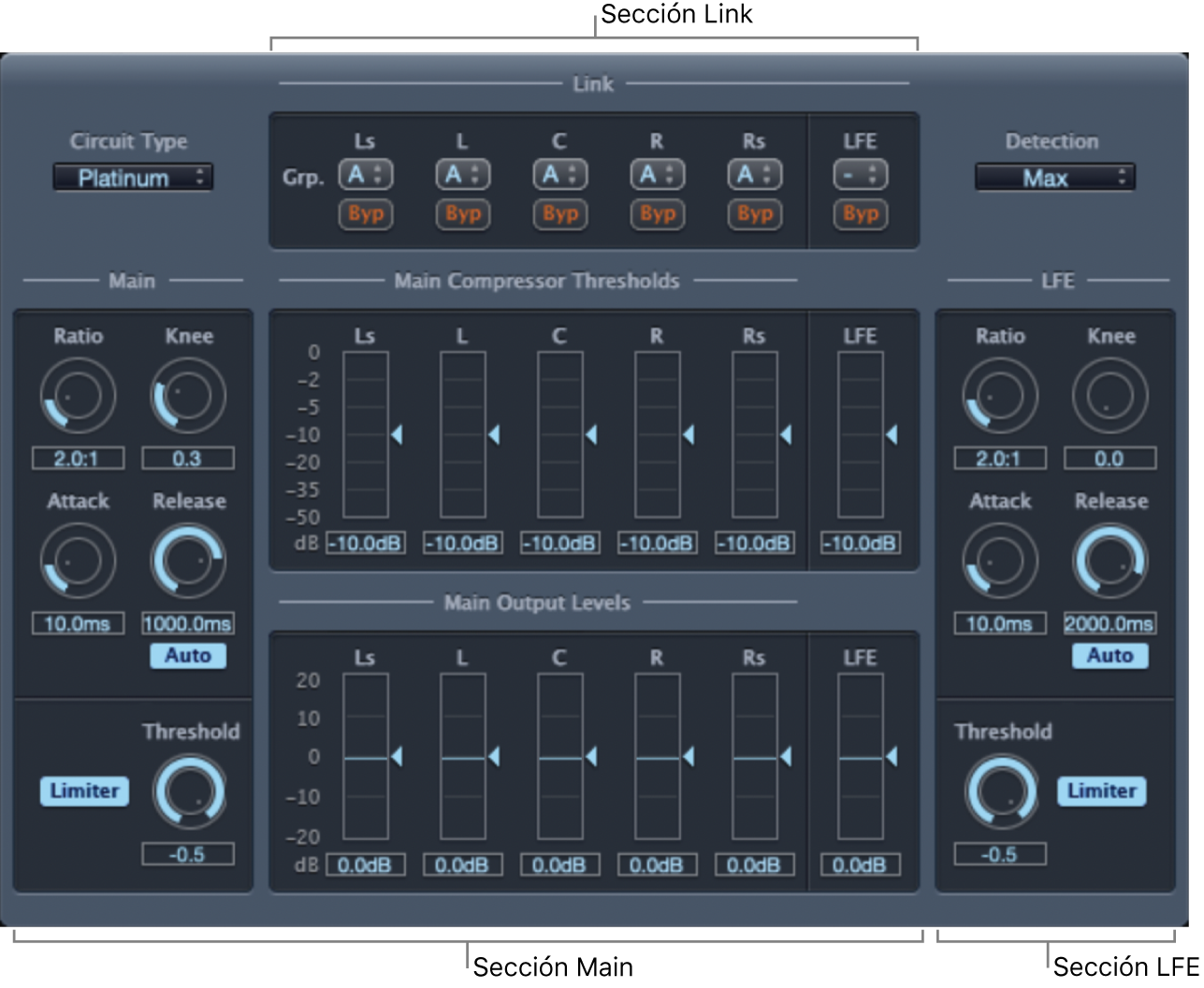Click the LFE Threshold knob
The width and height of the screenshot is (1204, 988).
pos(1001,792)
